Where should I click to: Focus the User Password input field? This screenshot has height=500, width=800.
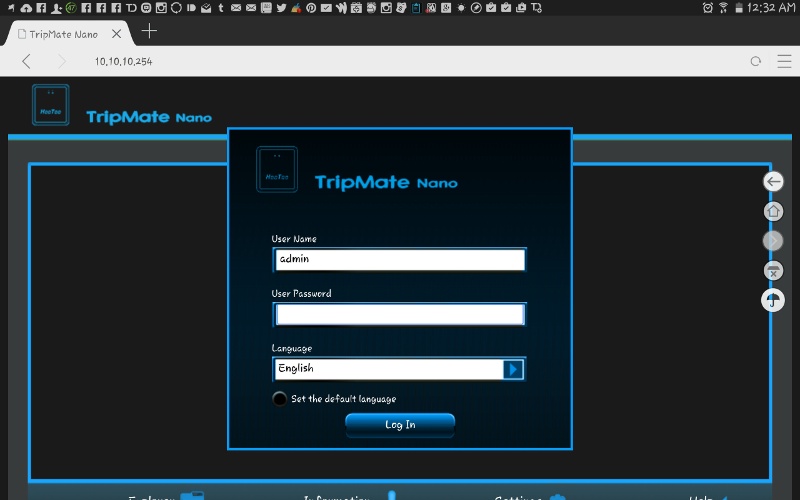(x=399, y=314)
